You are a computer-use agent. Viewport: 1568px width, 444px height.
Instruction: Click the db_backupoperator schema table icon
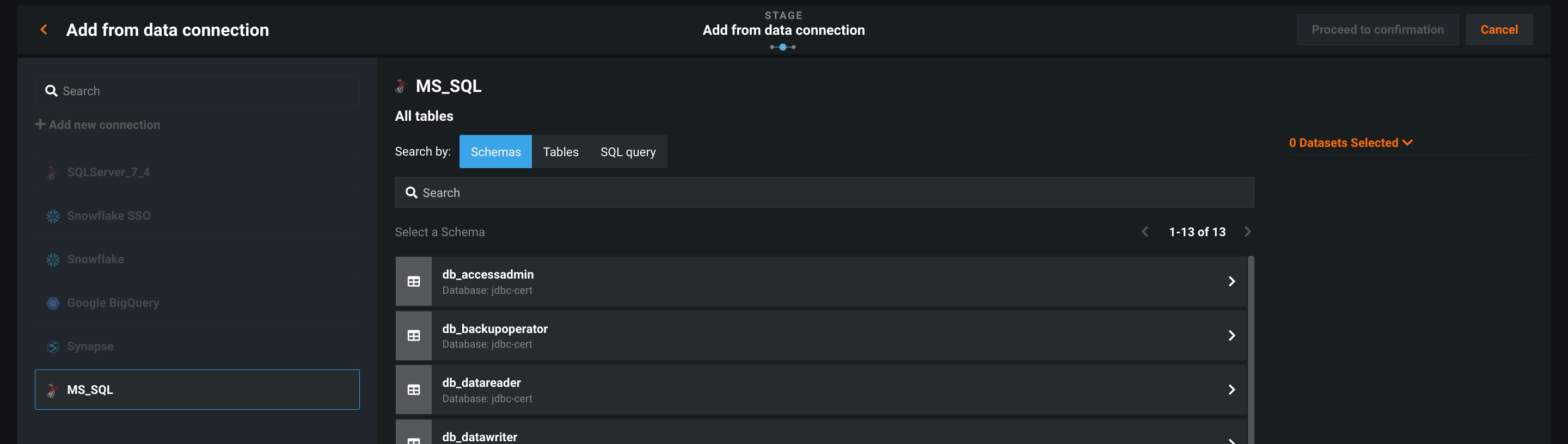tap(413, 336)
